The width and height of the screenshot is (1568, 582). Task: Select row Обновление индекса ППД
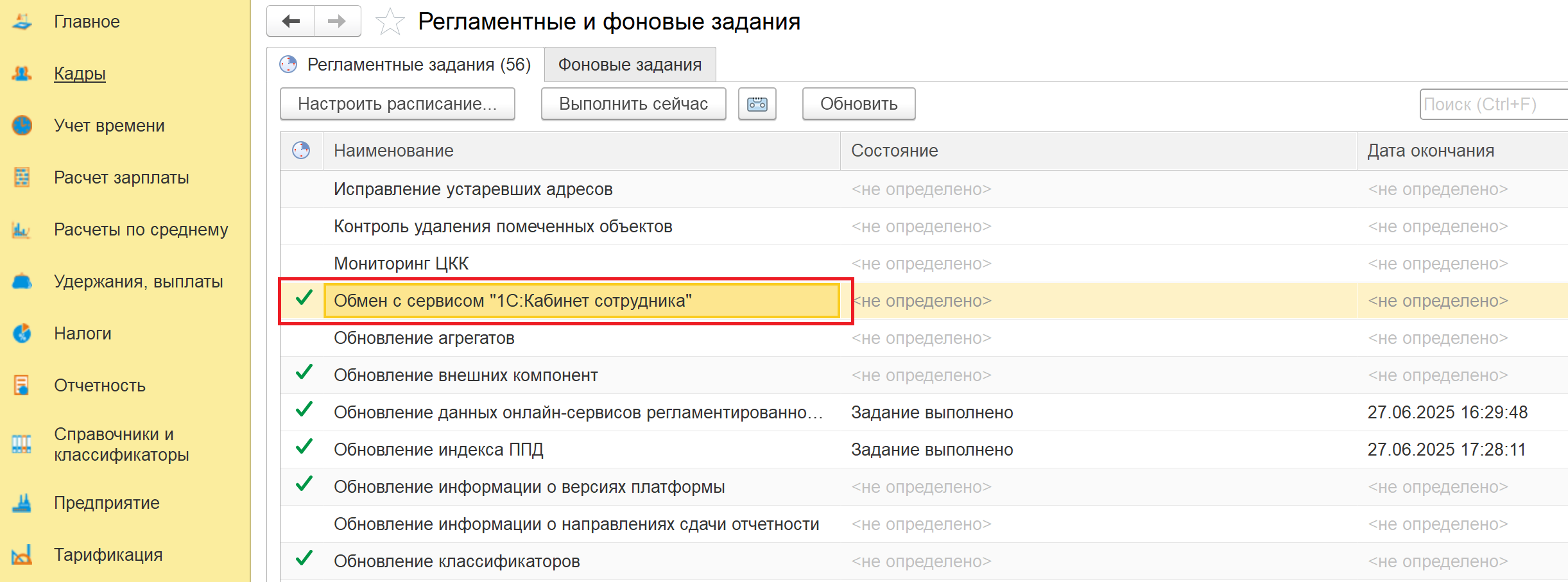coord(924,450)
